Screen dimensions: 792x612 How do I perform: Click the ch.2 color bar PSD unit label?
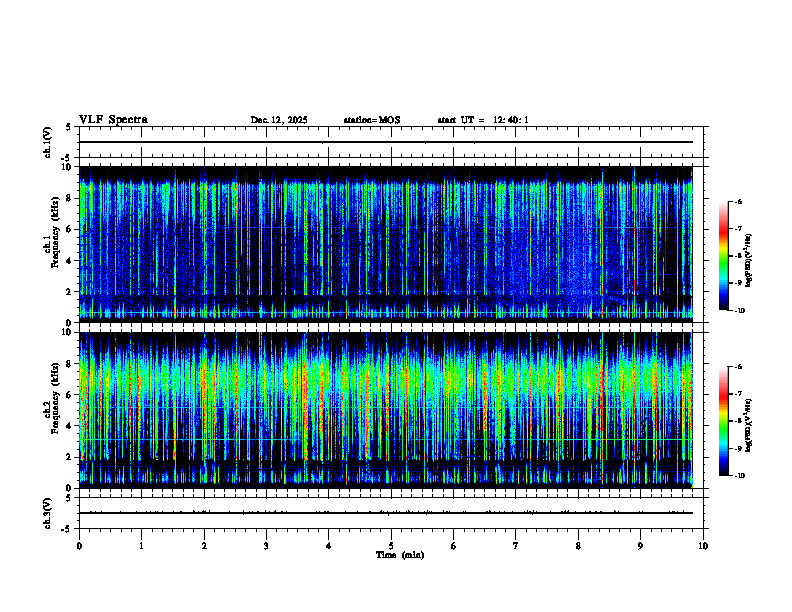[x=749, y=425]
